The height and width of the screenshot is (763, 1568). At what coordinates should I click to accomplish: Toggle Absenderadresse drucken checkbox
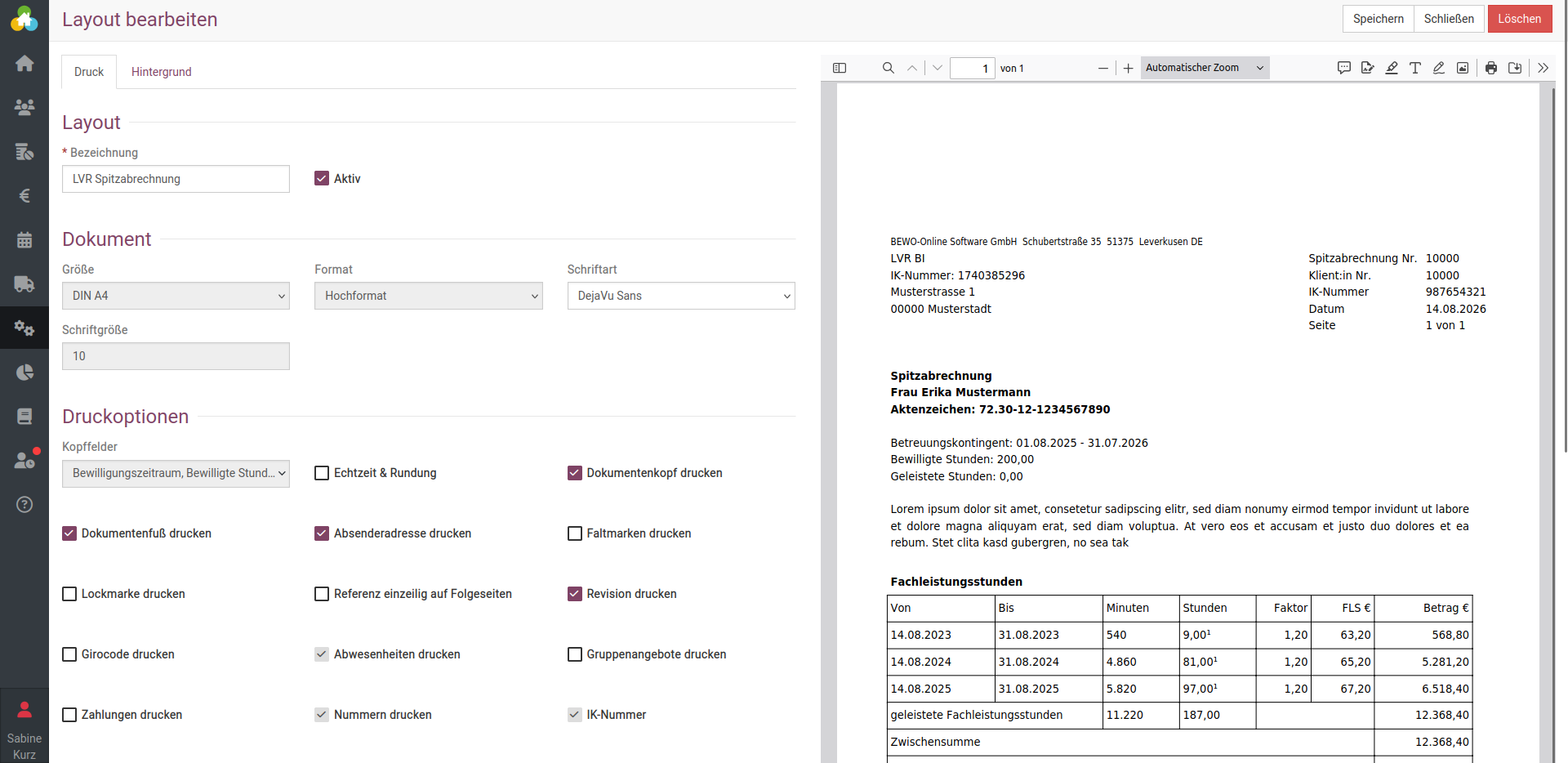pyautogui.click(x=322, y=533)
